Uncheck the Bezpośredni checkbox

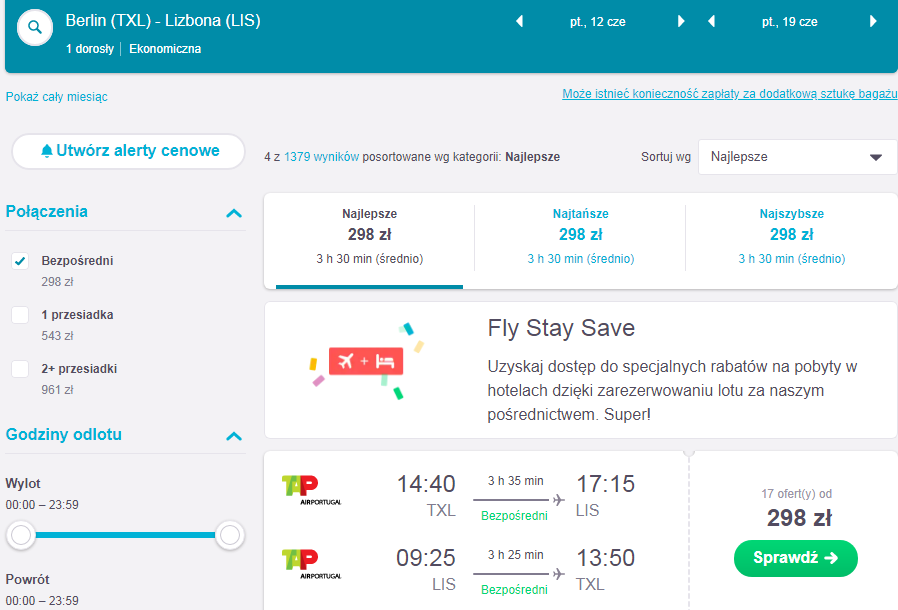point(20,261)
